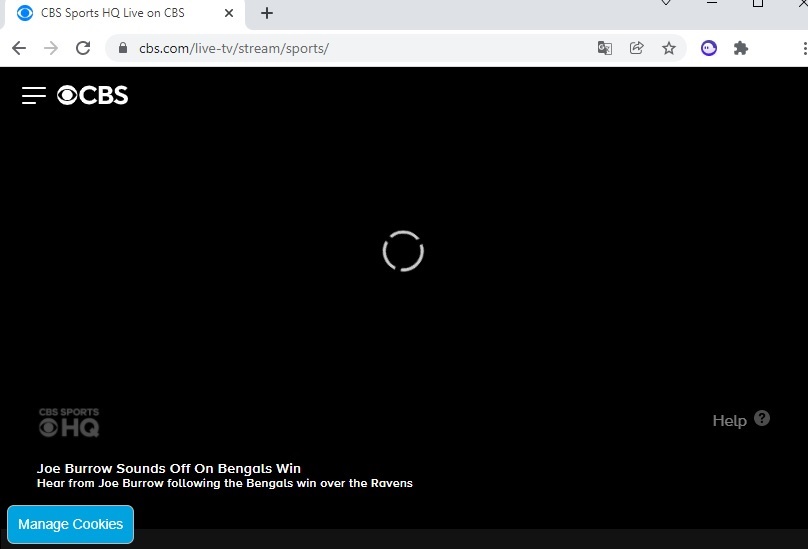
Task: Select the CBS Sports HQ Live tab
Action: click(123, 13)
